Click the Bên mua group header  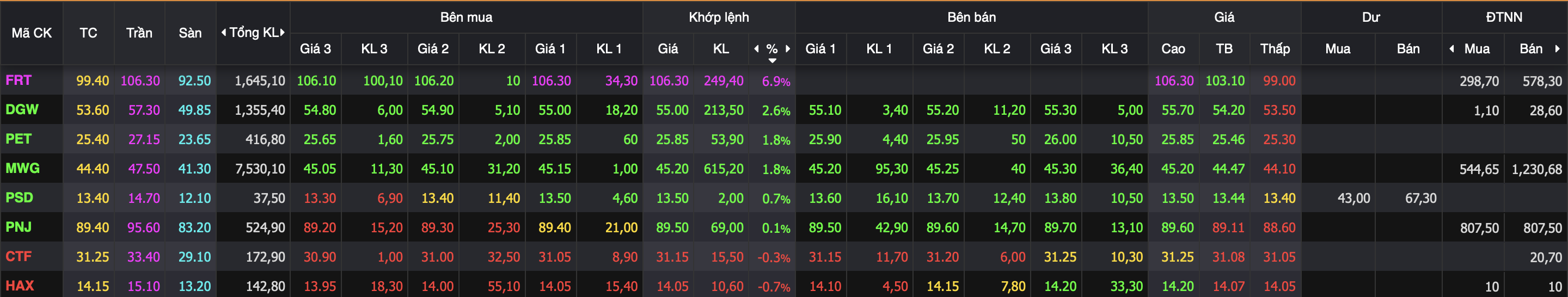pyautogui.click(x=466, y=17)
